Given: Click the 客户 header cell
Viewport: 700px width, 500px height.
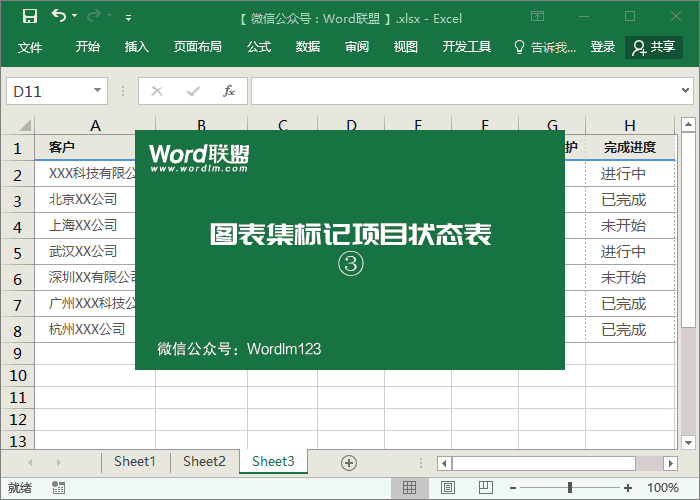Looking at the screenshot, I should [85, 147].
